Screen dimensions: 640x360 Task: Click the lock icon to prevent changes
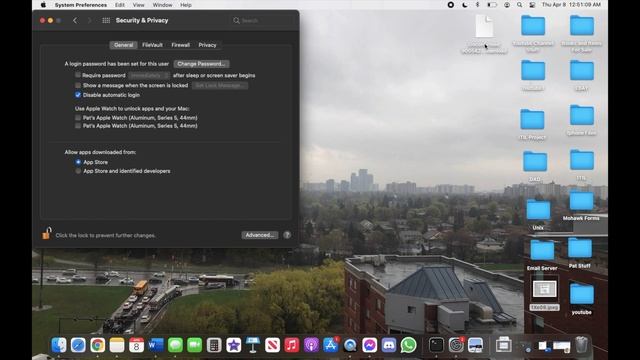(47, 233)
